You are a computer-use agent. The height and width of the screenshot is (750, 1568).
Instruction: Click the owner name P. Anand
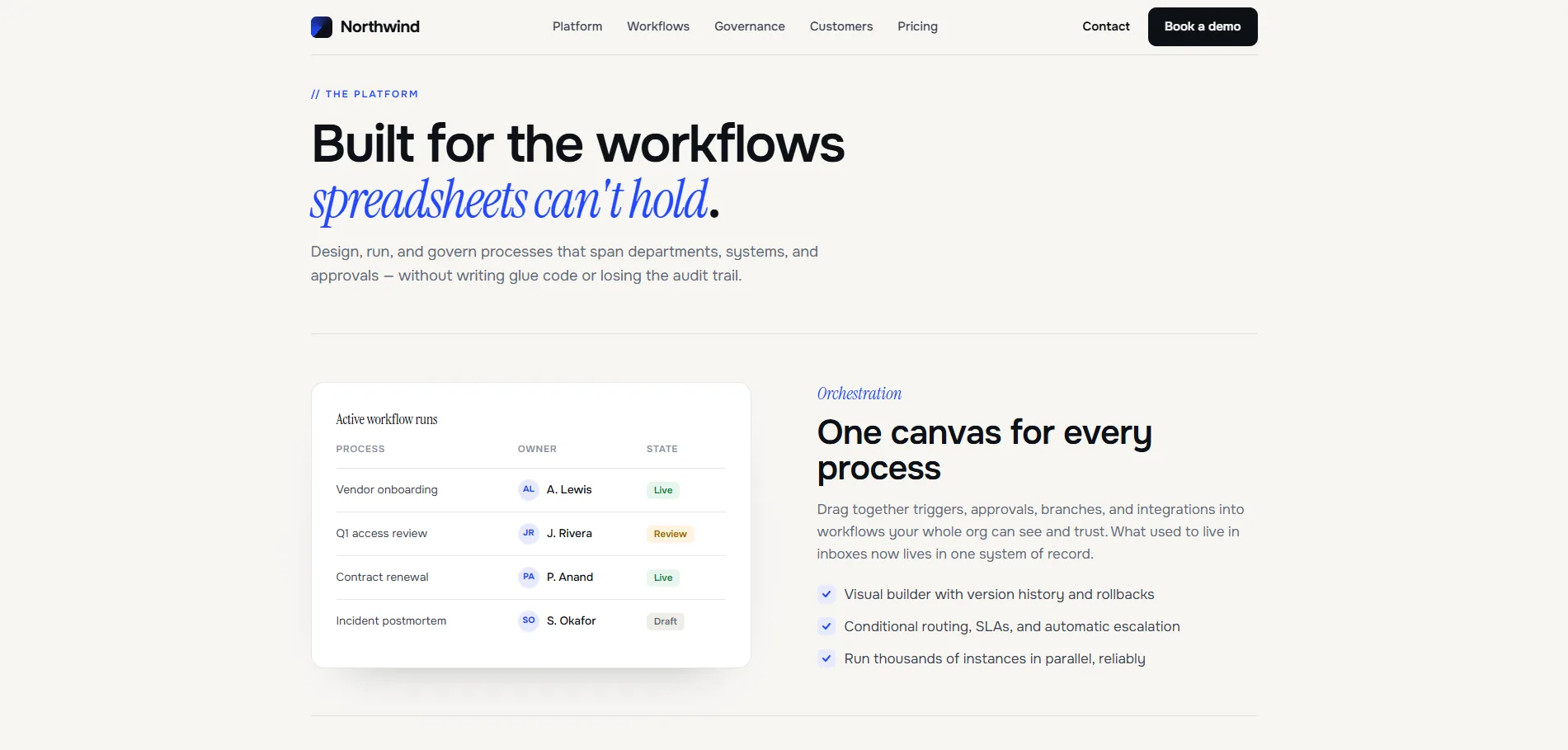pyautogui.click(x=570, y=577)
